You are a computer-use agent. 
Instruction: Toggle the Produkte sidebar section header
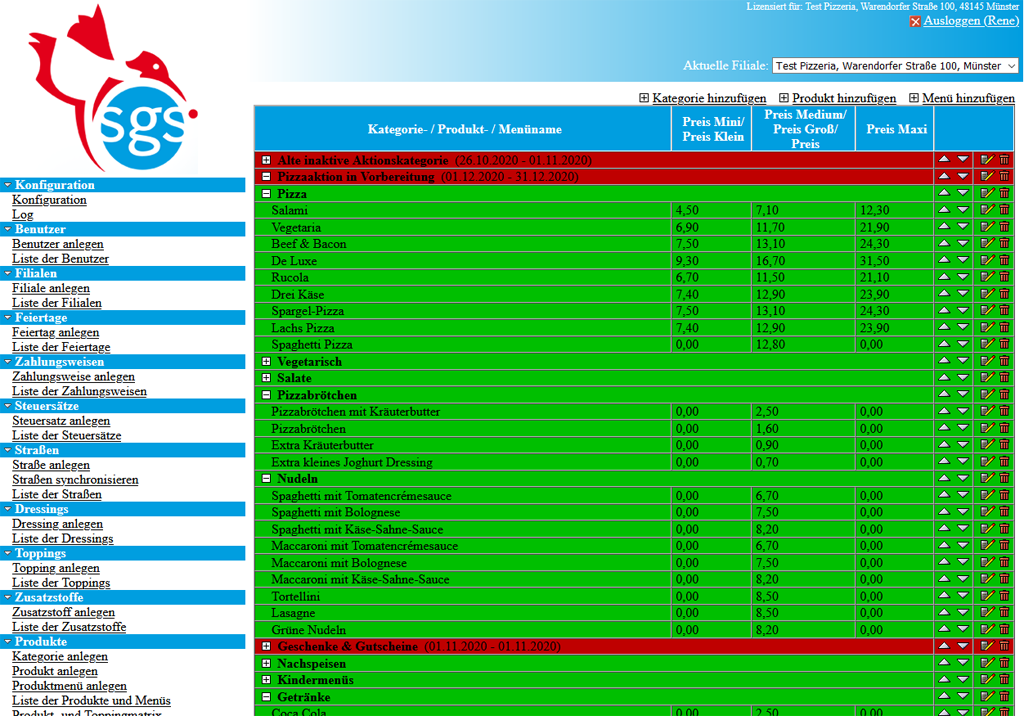(x=123, y=642)
